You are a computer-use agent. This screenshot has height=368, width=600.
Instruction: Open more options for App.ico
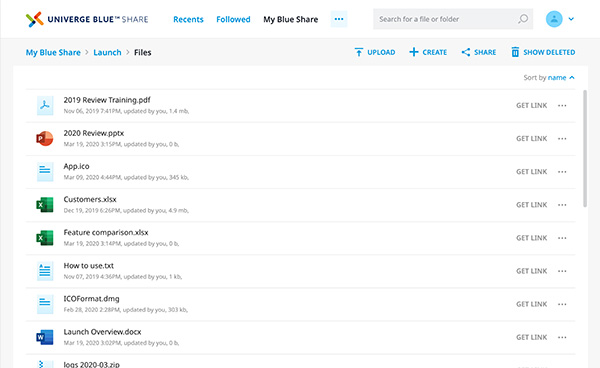(562, 172)
